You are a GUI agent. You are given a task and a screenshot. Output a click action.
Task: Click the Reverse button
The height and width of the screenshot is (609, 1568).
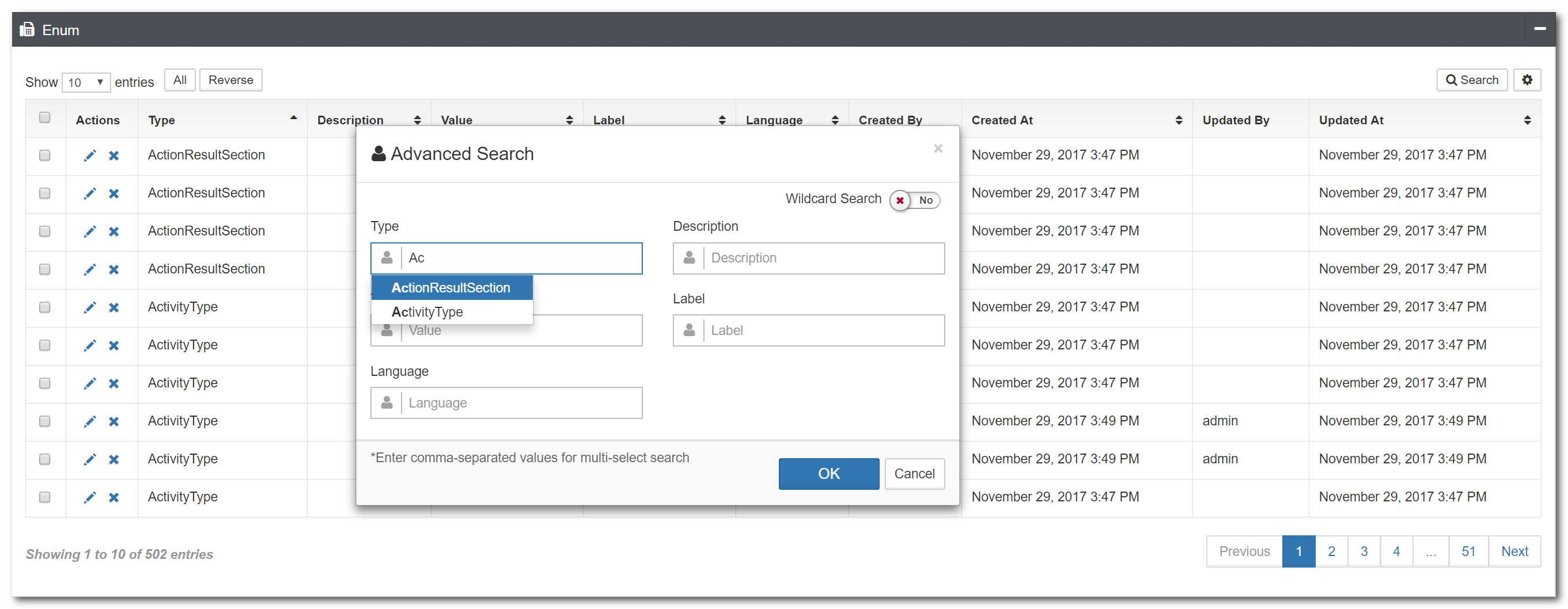tap(230, 81)
